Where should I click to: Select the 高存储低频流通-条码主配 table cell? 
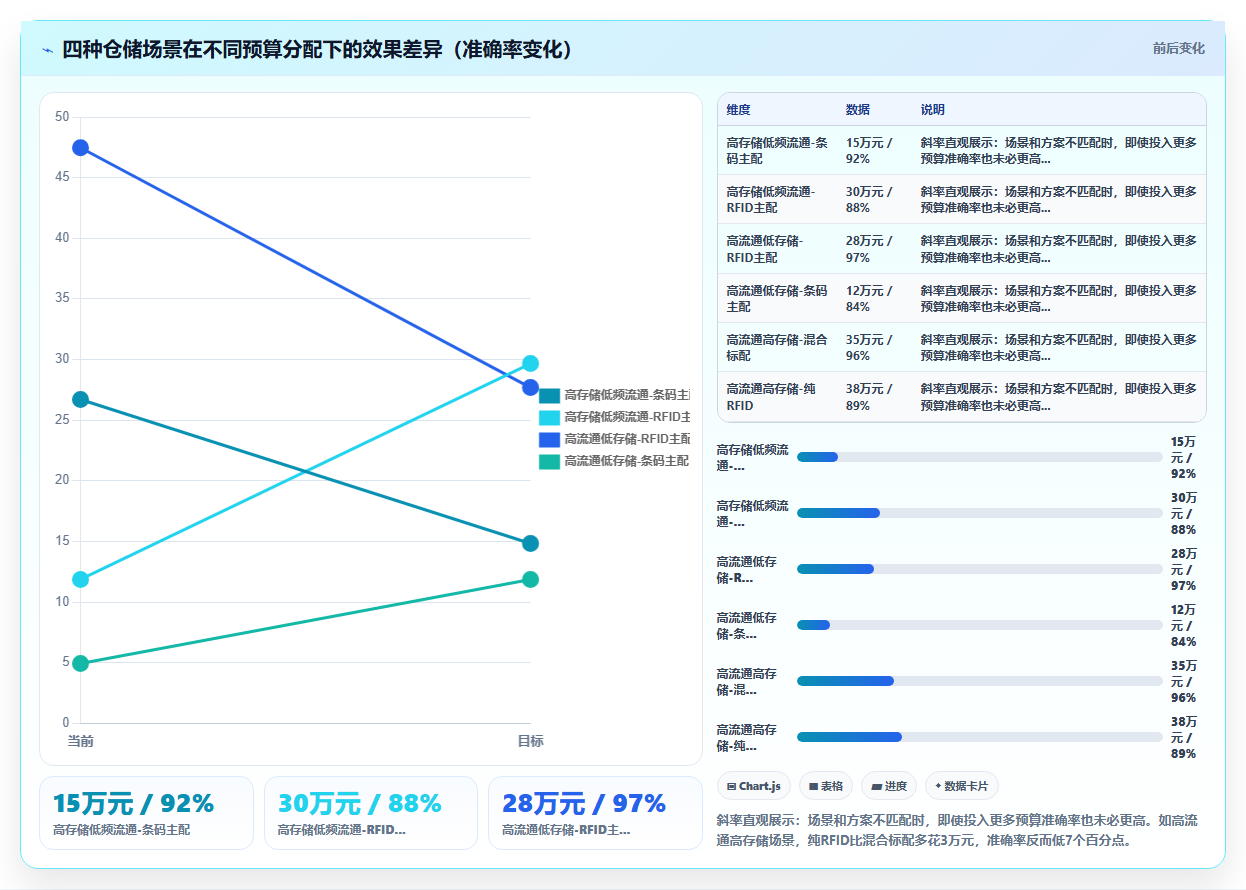(777, 150)
